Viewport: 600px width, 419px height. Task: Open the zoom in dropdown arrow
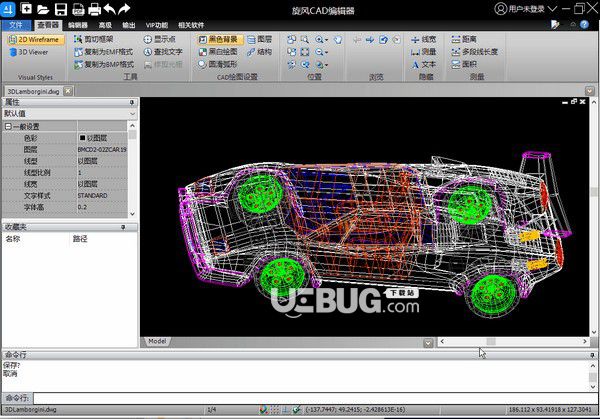(326, 40)
